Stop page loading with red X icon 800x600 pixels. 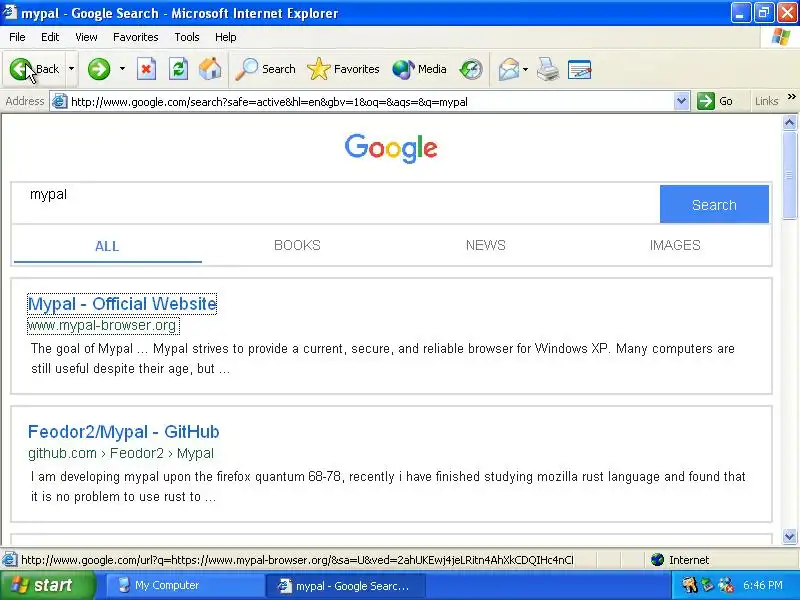[146, 69]
